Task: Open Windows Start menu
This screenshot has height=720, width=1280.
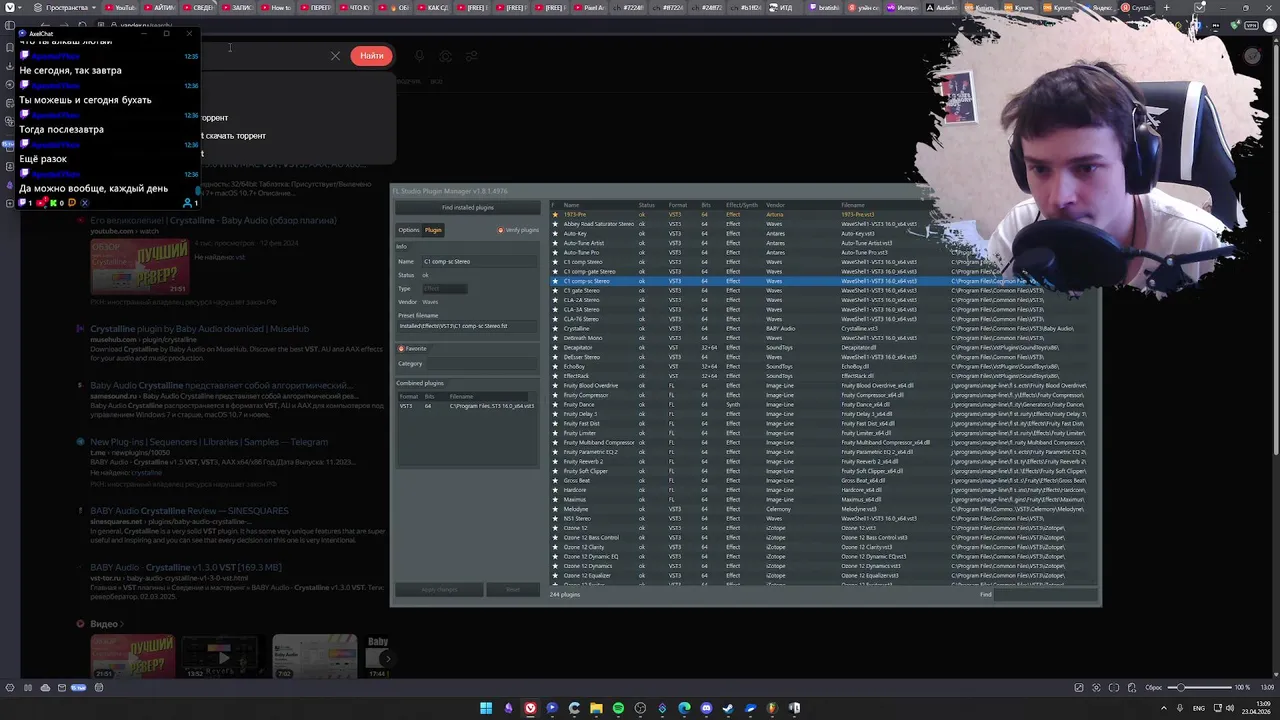Action: pos(486,708)
